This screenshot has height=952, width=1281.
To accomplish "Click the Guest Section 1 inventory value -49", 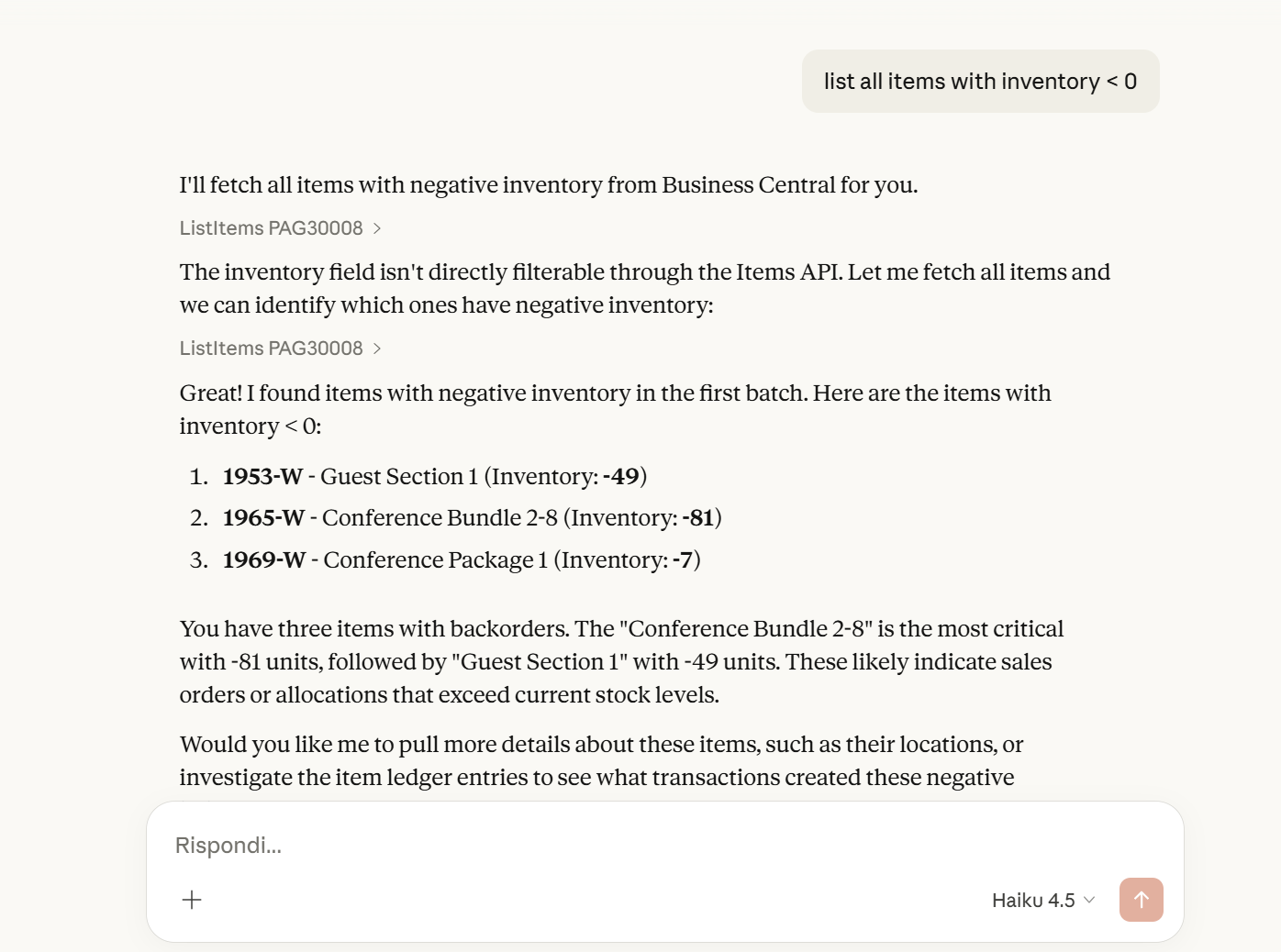I will 621,477.
